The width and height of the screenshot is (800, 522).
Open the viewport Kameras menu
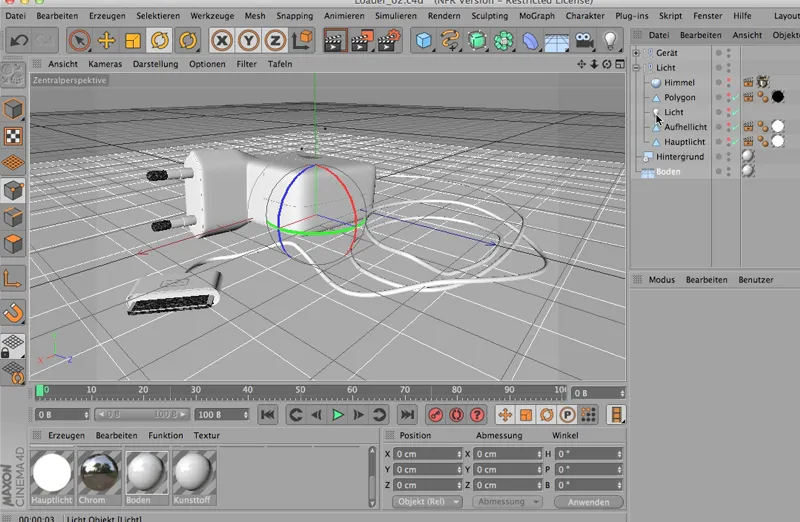(x=105, y=64)
